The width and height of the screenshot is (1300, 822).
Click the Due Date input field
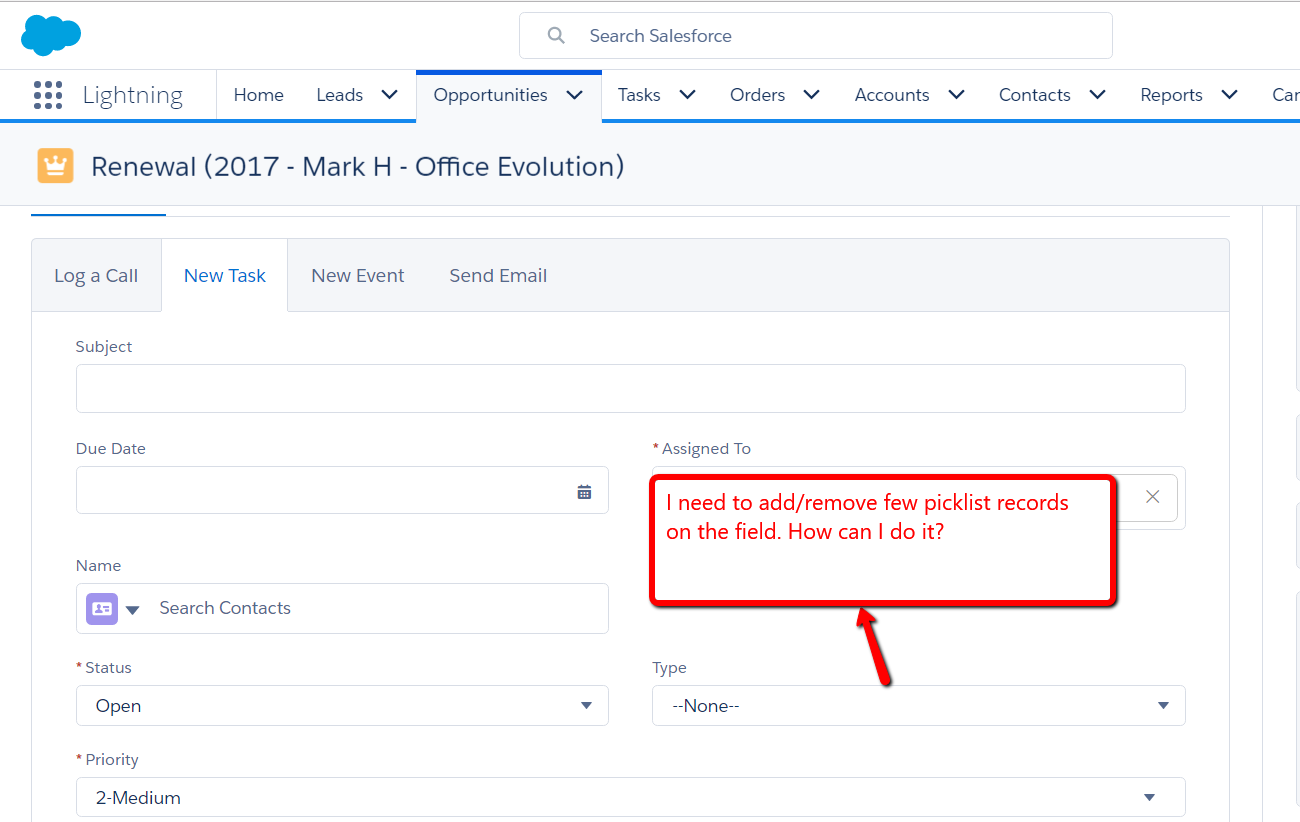[342, 490]
